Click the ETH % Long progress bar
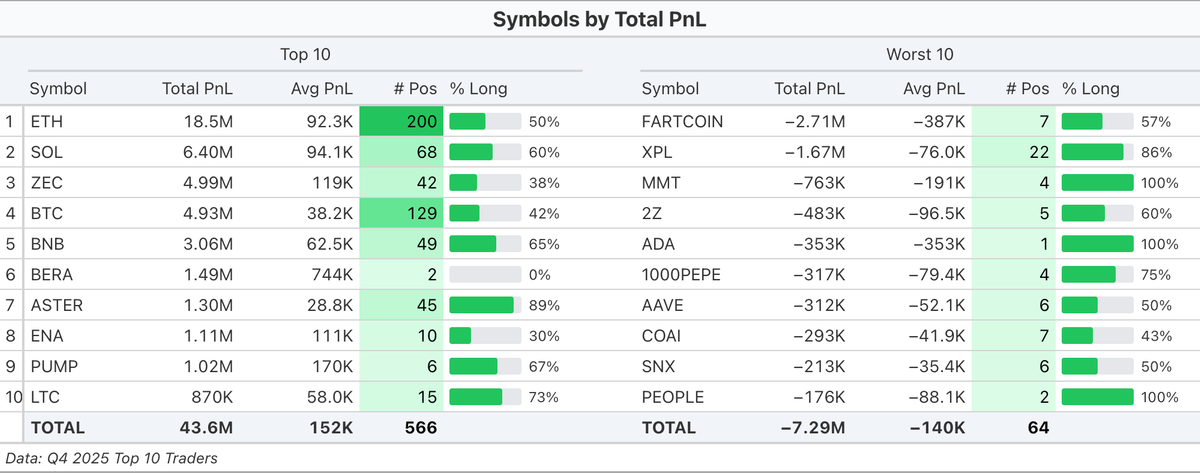The image size is (1200, 473). (485, 122)
